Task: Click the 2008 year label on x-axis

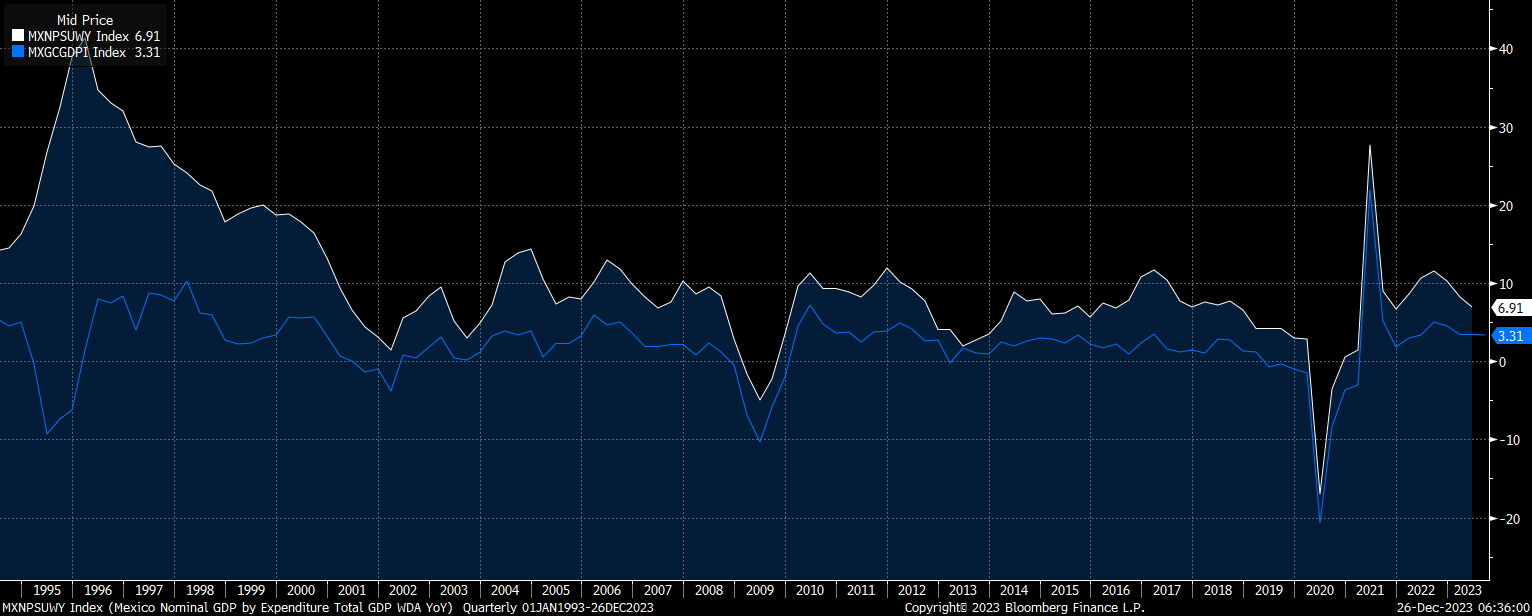Action: point(709,590)
